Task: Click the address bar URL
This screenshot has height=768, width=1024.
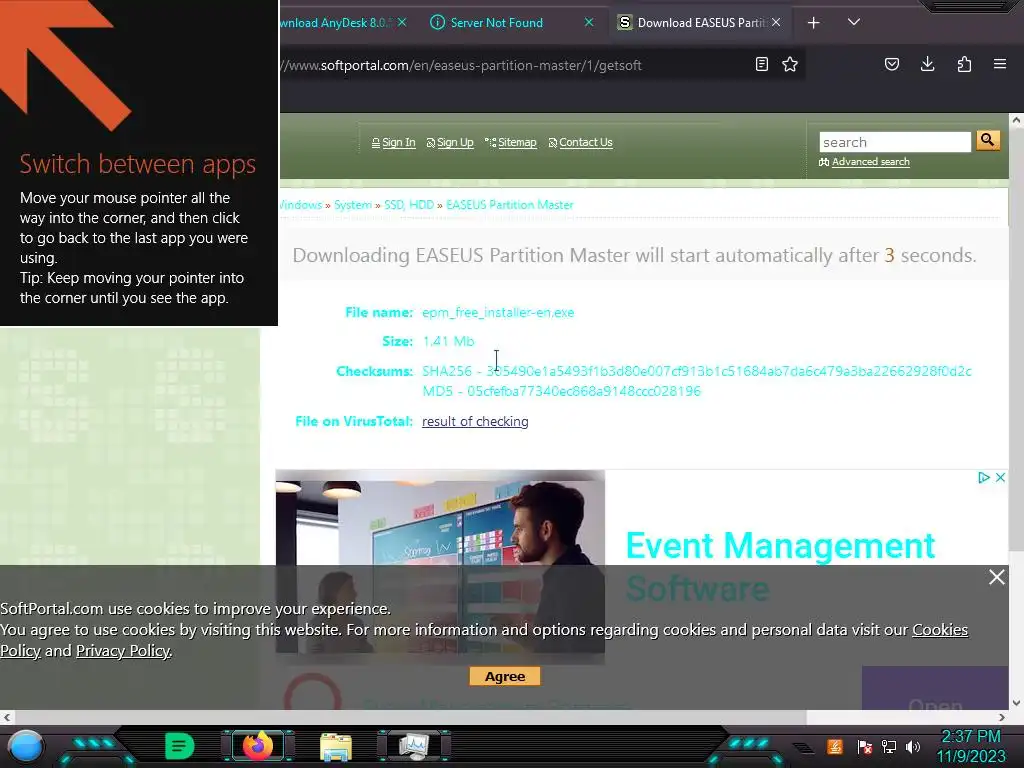Action: [x=461, y=65]
